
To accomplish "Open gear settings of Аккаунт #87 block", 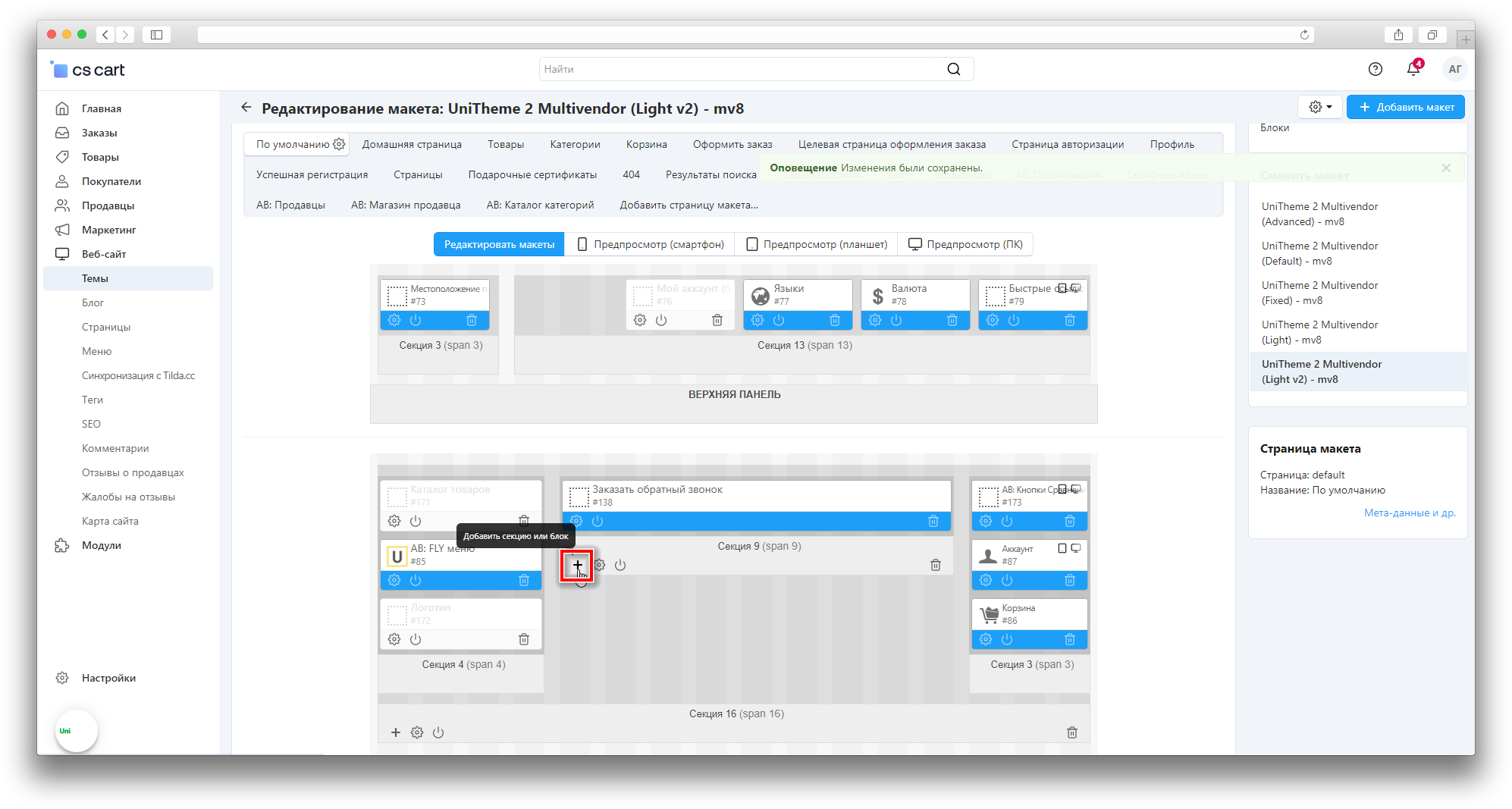I will 985,580.
